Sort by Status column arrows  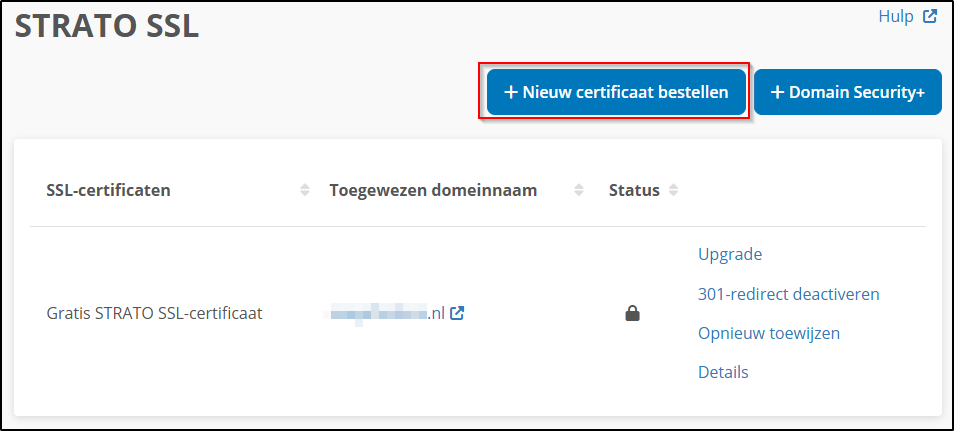673,191
